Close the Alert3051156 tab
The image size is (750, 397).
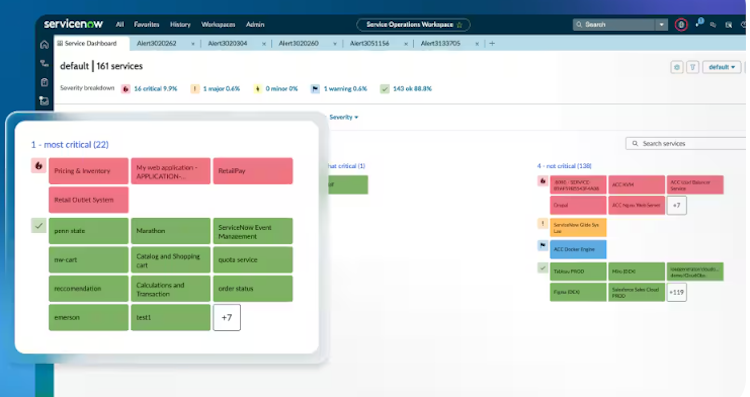[x=406, y=44]
